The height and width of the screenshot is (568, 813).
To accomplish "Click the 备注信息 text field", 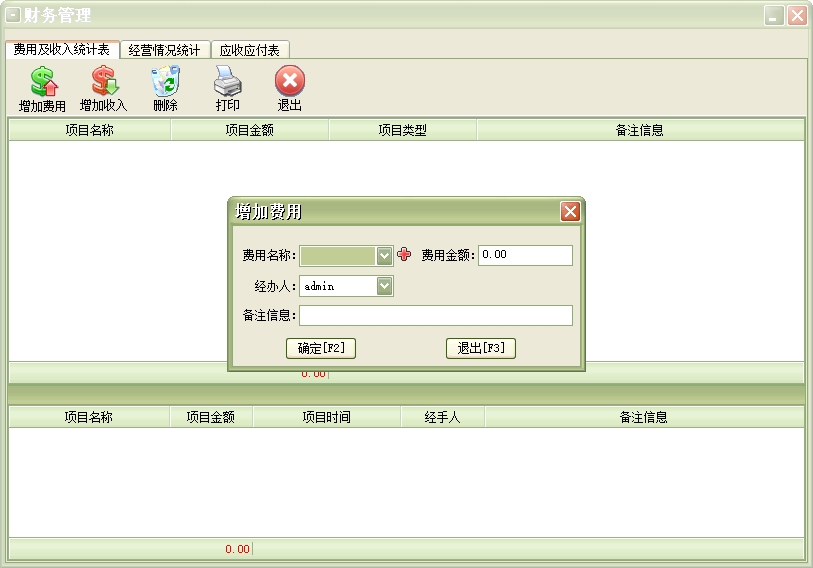I will [x=435, y=316].
